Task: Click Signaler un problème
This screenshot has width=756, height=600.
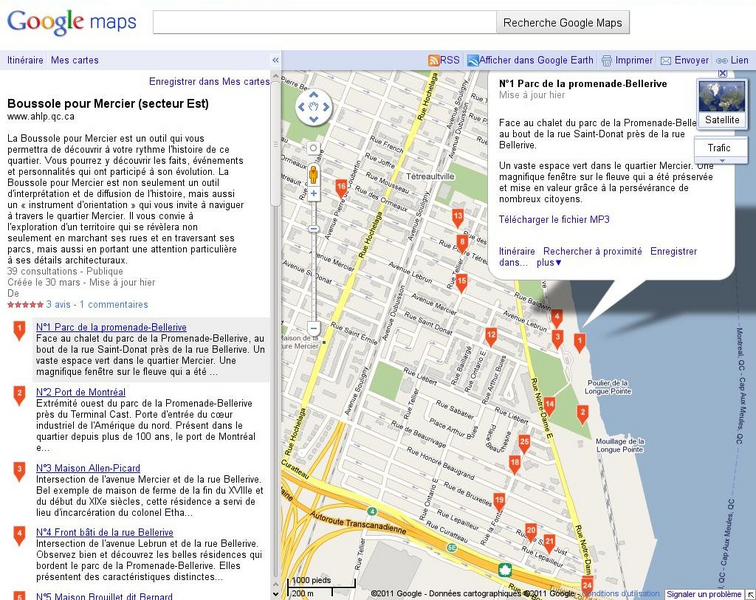Action: click(704, 594)
